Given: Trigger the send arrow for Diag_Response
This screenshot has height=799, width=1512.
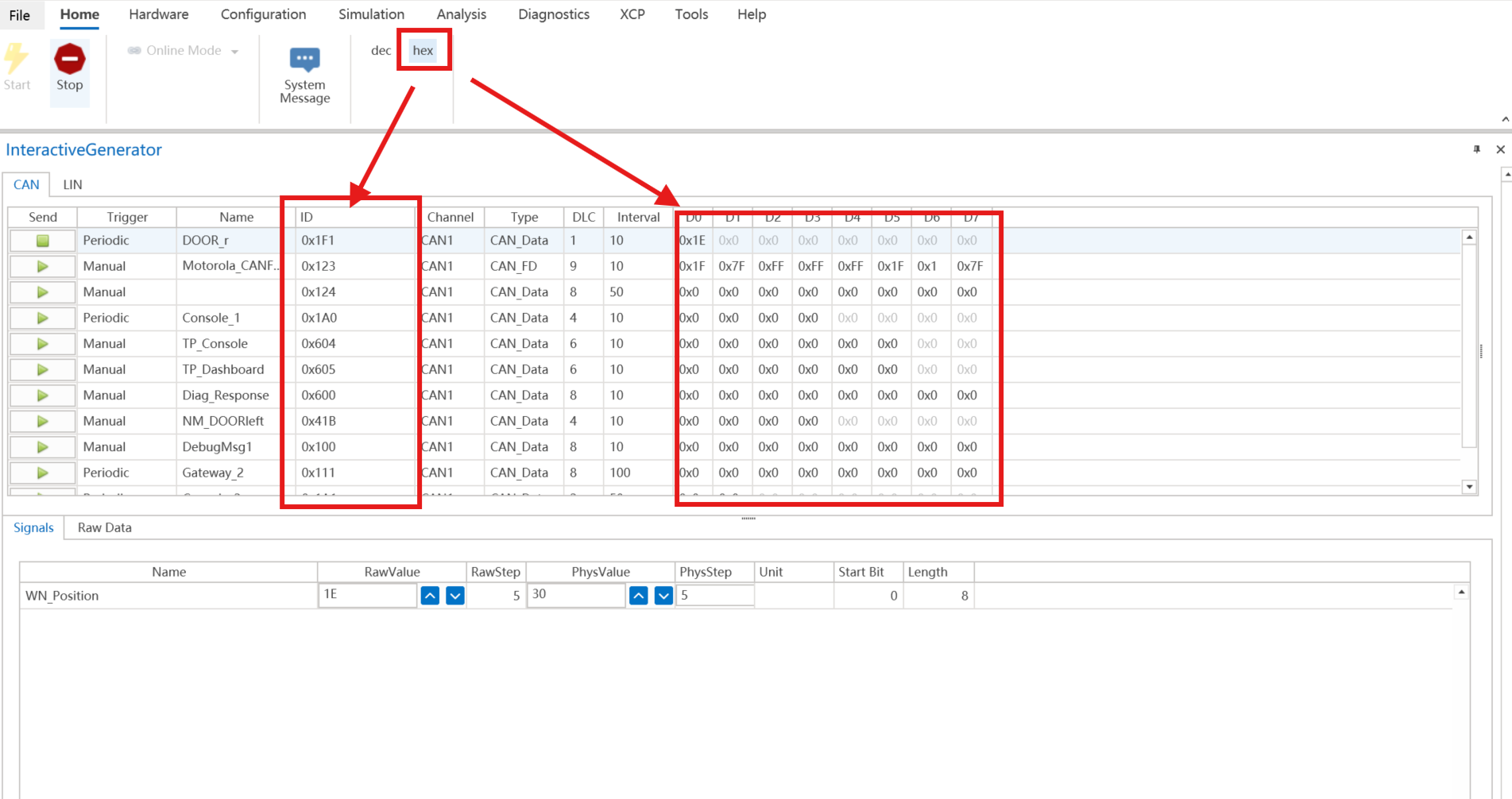Looking at the screenshot, I should [43, 396].
